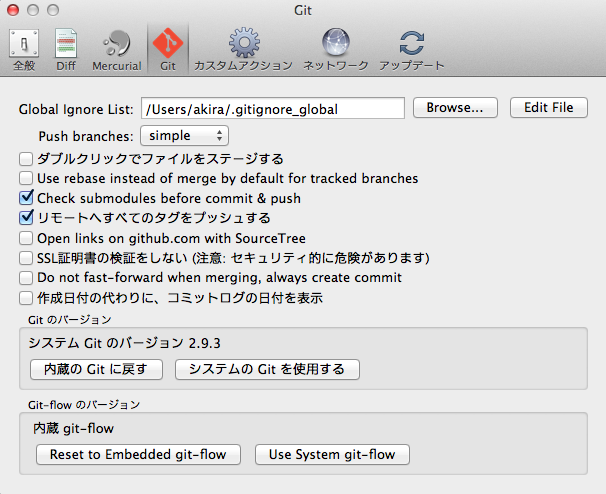This screenshot has width=606, height=494.
Task: Click the Browse... button
Action: point(455,107)
